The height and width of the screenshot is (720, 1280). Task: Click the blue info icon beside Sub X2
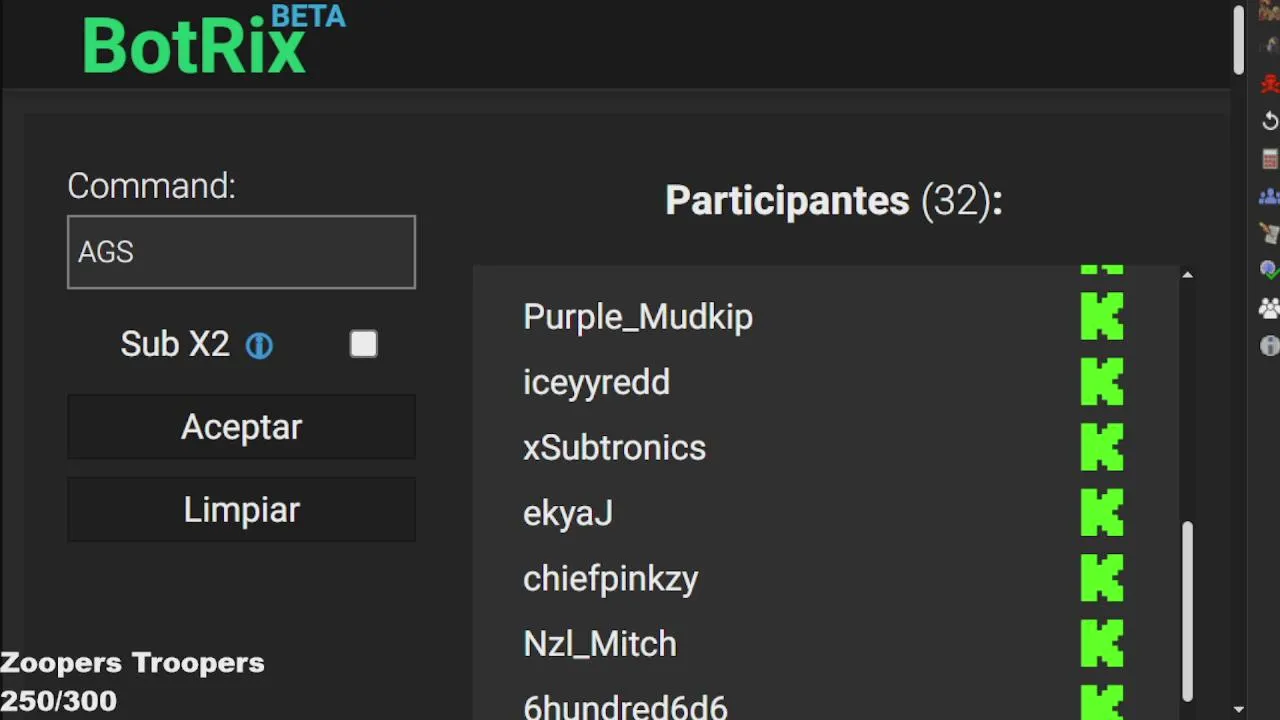point(259,346)
